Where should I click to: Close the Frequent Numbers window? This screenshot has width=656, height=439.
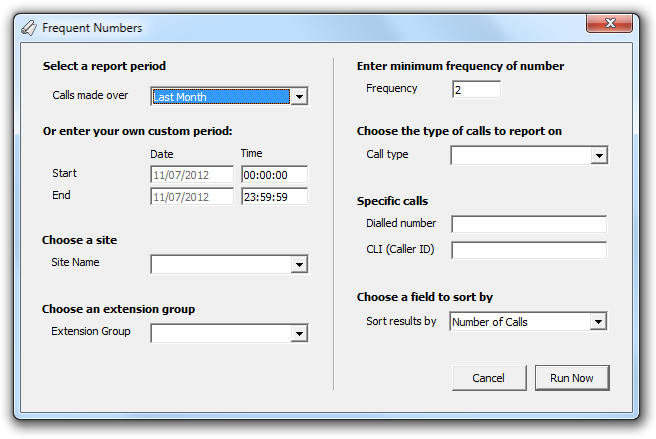610,23
